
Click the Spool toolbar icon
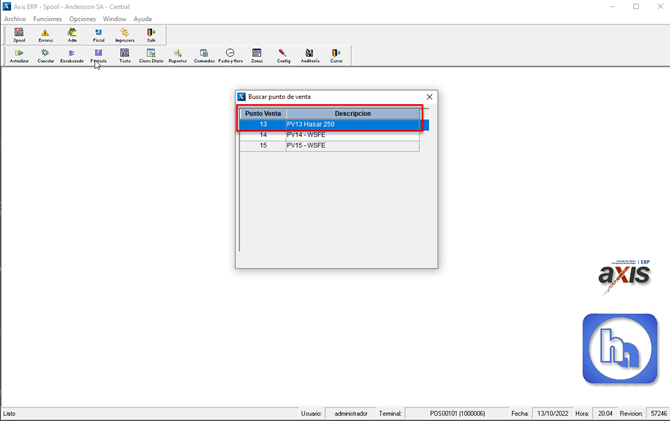[19, 35]
